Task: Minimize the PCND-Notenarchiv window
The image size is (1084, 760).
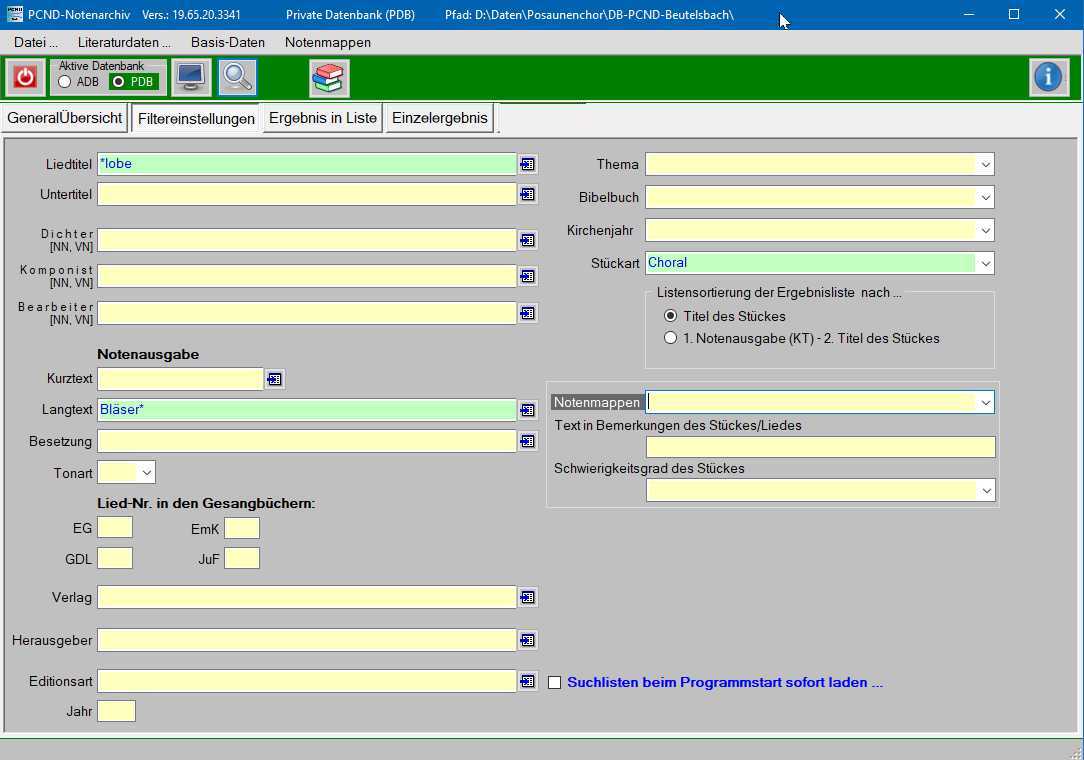Action: pyautogui.click(x=969, y=14)
